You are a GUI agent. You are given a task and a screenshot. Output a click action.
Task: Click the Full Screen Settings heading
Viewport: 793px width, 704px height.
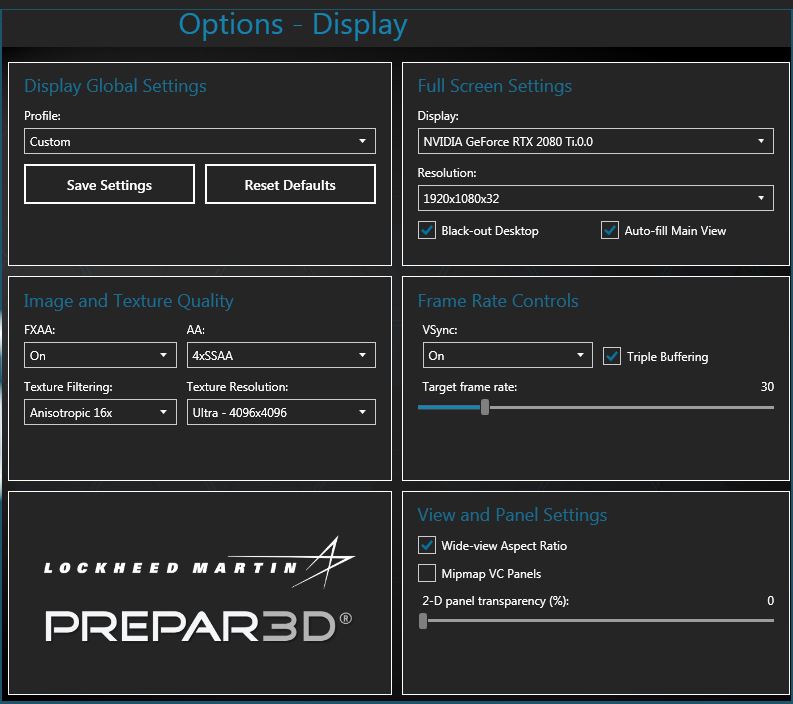(495, 86)
